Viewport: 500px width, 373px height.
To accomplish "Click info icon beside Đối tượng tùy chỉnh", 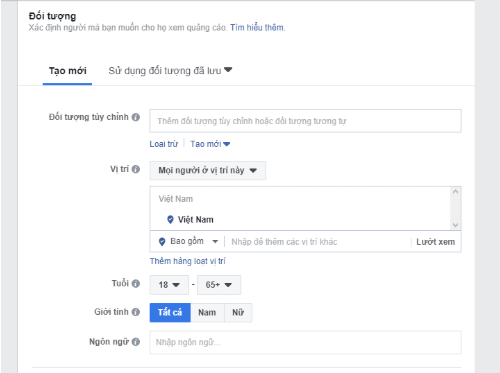I will coord(136,117).
